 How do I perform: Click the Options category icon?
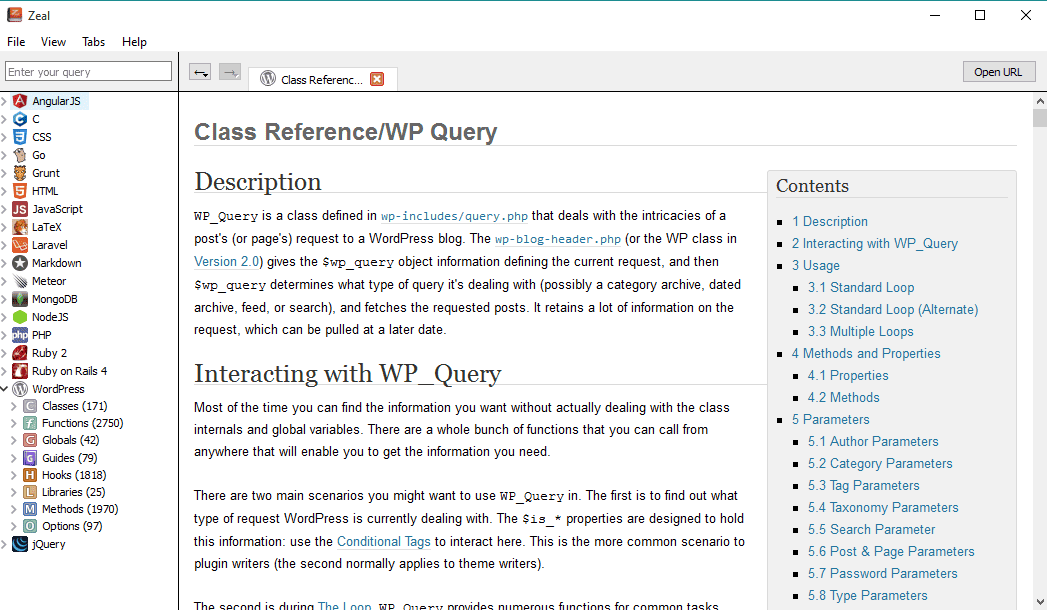click(30, 527)
